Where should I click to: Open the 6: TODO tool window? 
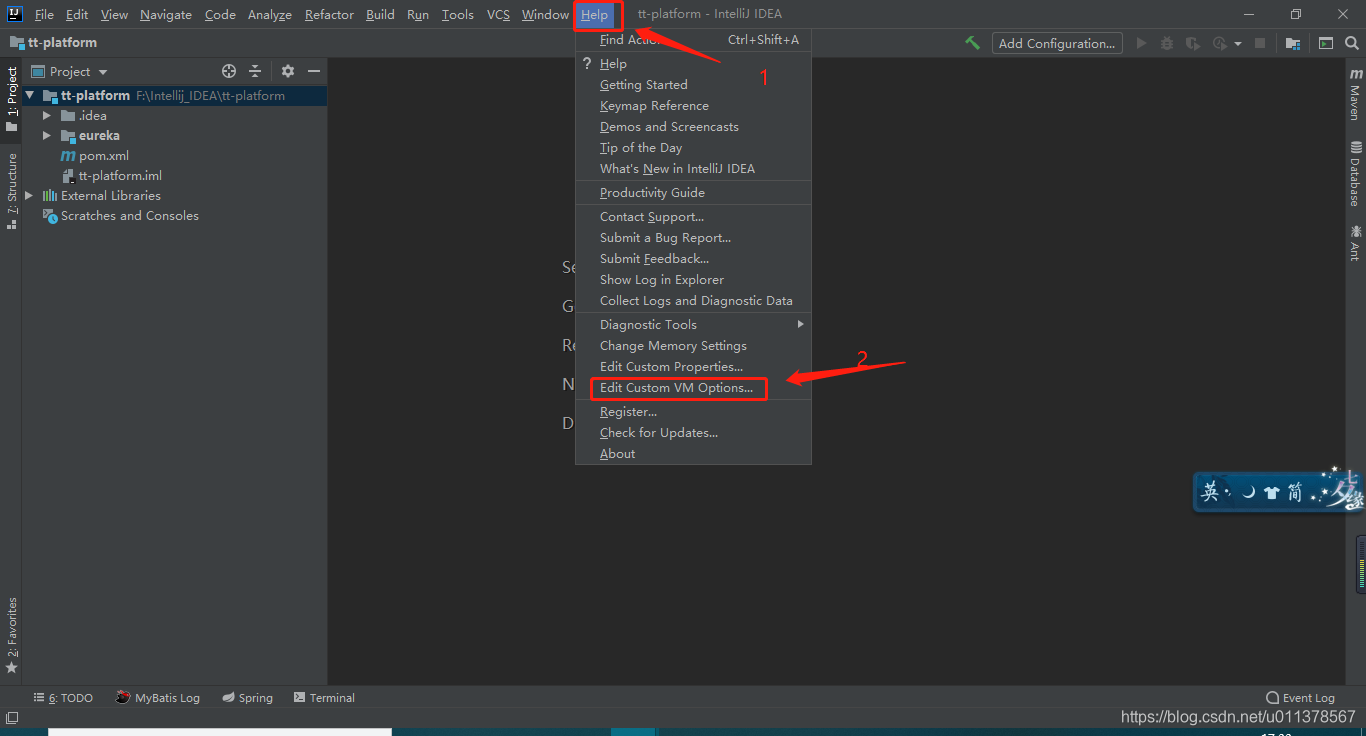tap(63, 698)
